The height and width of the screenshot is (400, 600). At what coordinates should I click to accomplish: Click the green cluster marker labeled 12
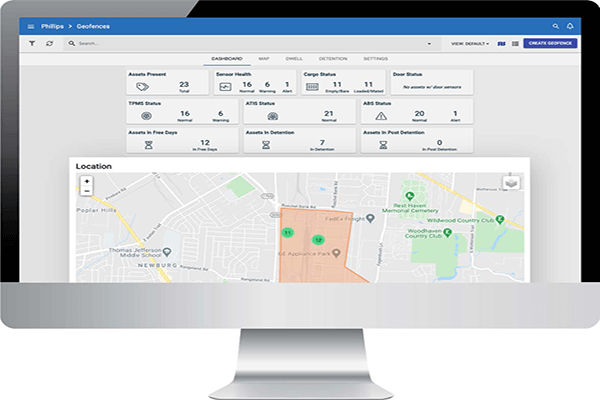pos(318,240)
